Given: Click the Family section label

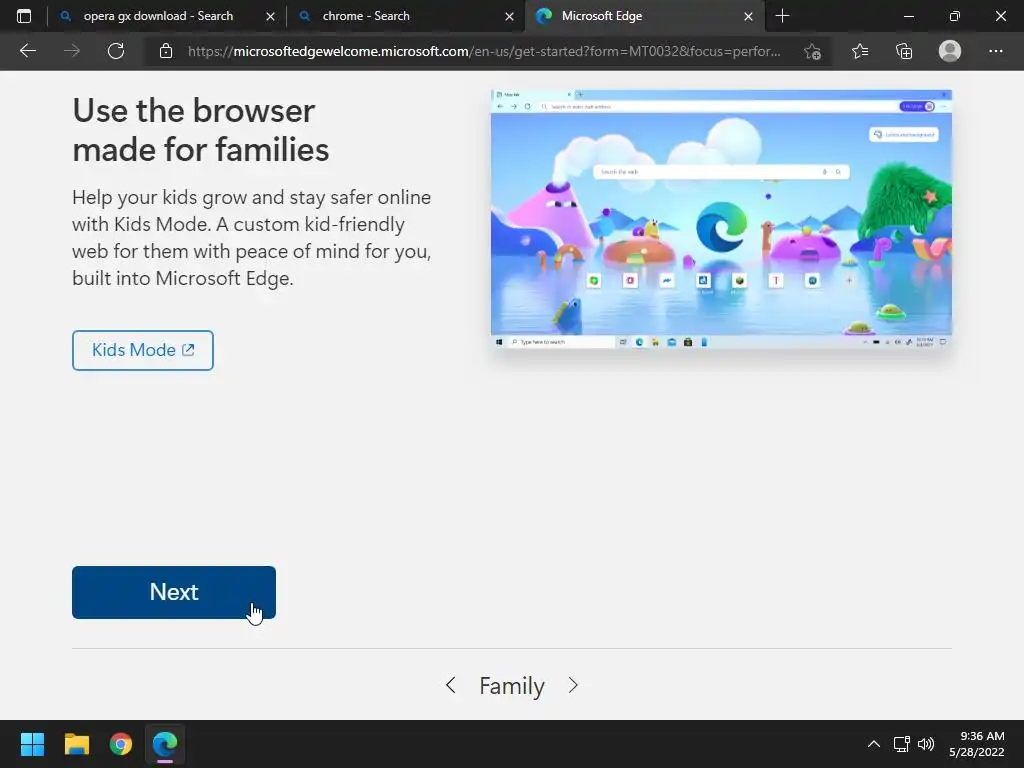Looking at the screenshot, I should (512, 686).
